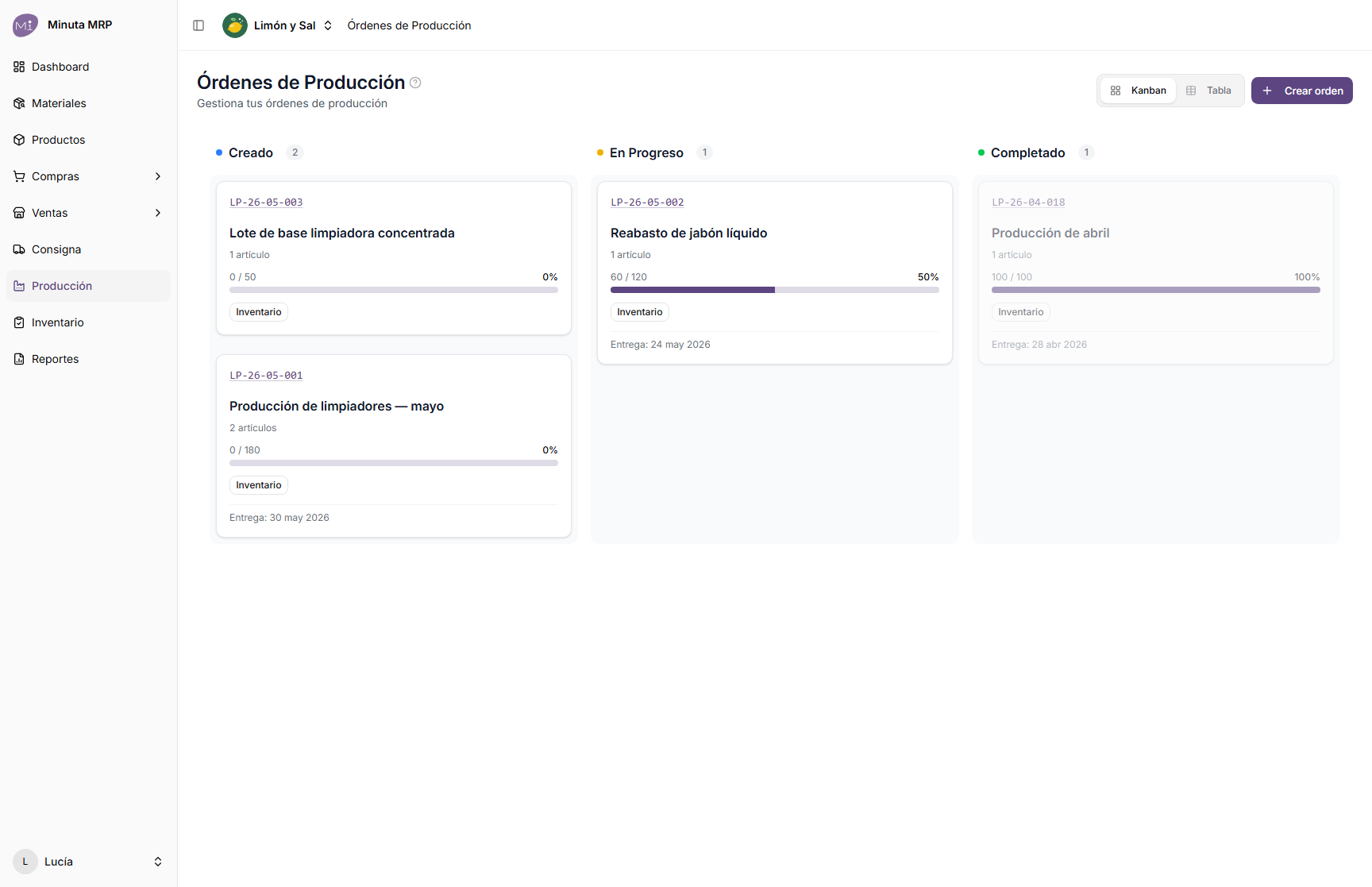Toggle the sidebar panel icon
This screenshot has height=887, width=1372.
click(x=198, y=25)
